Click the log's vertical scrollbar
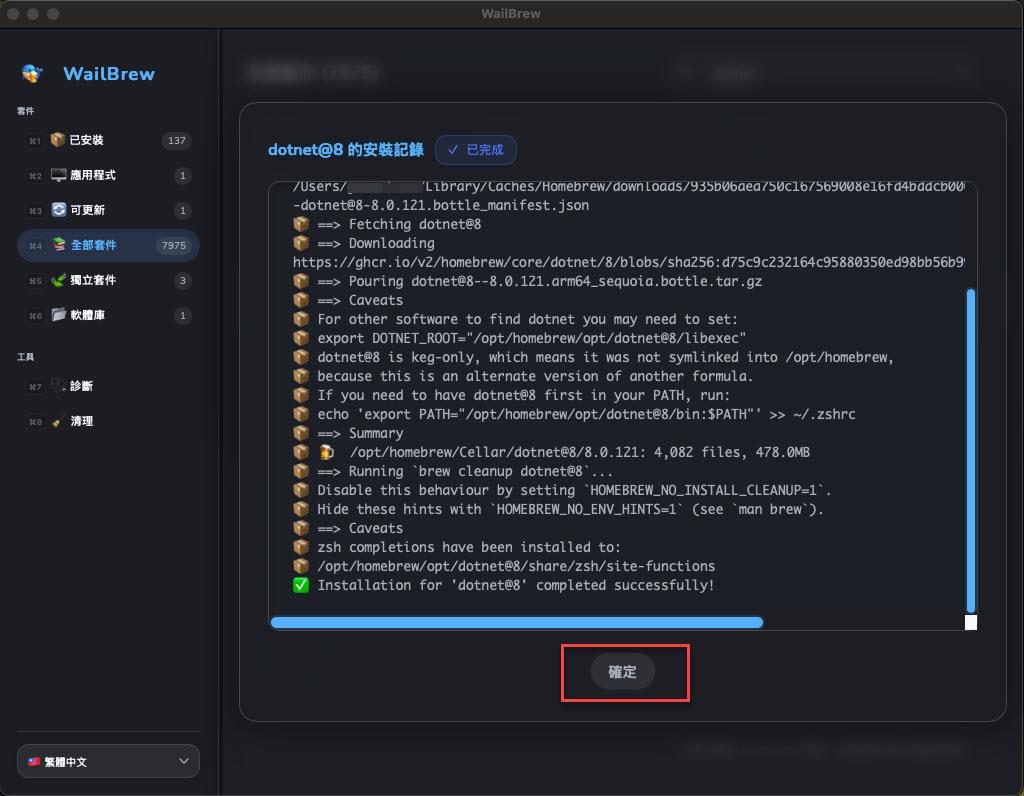The image size is (1024, 796). [970, 450]
